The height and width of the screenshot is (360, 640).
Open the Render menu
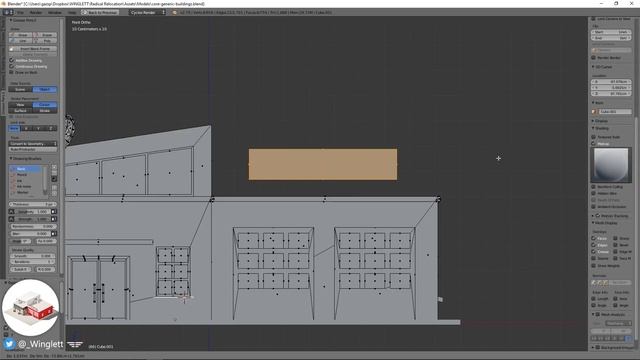36,13
